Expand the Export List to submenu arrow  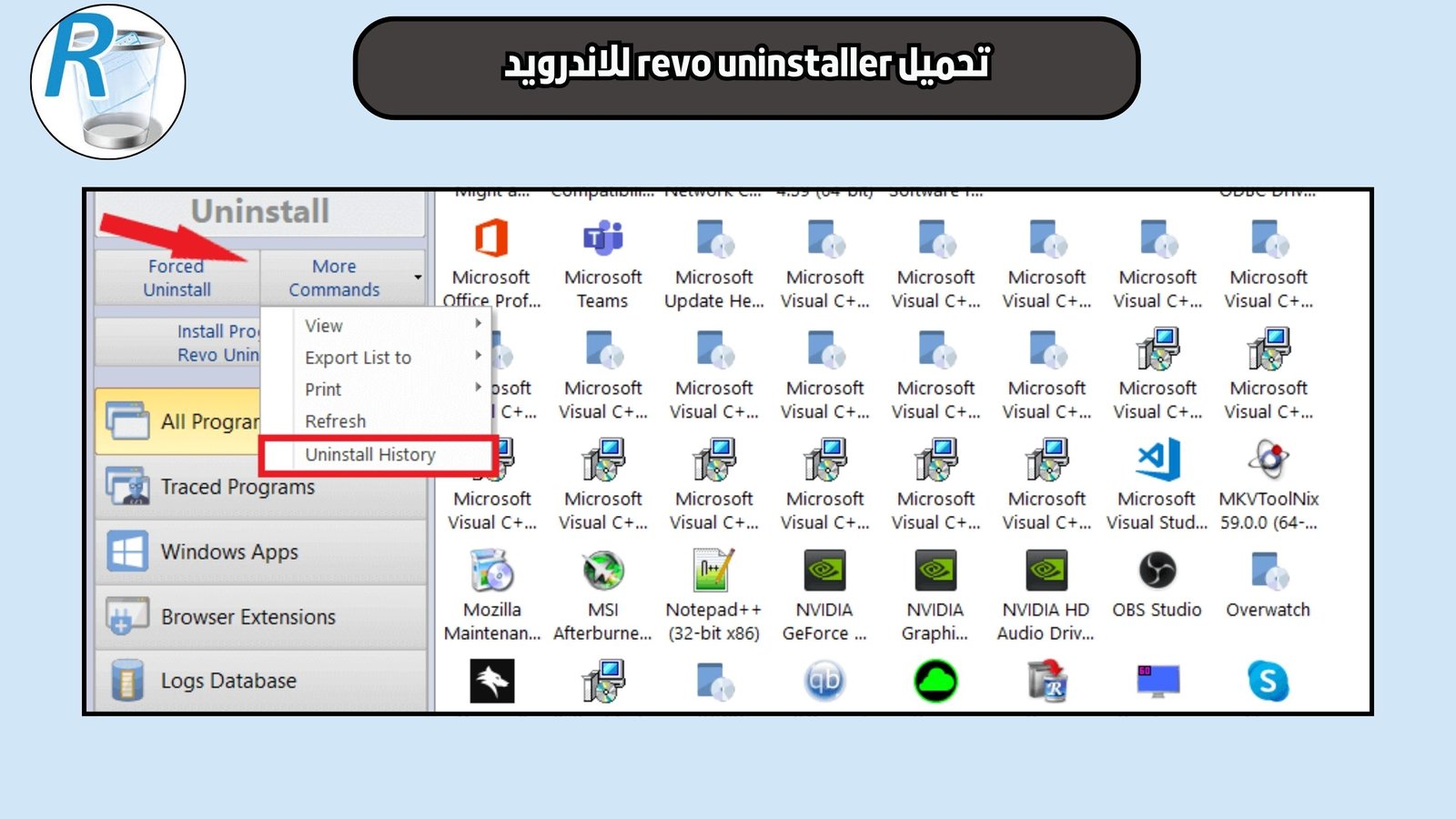coord(479,356)
